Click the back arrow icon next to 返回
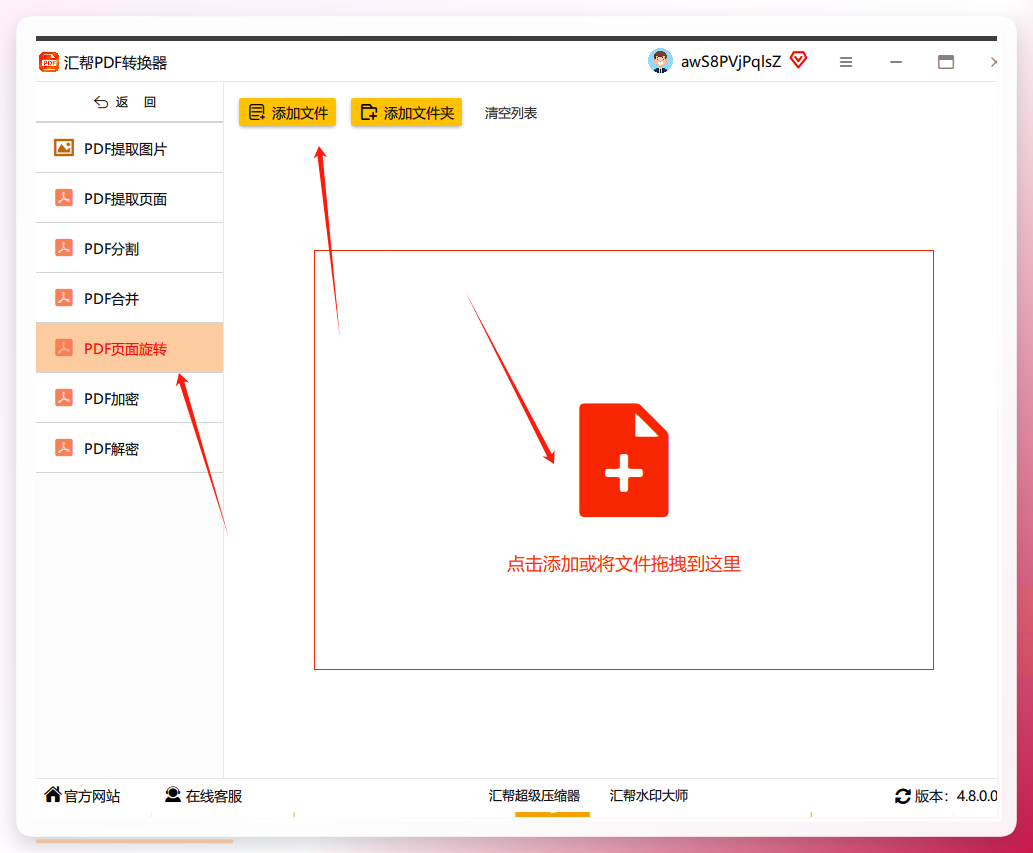Image resolution: width=1033 pixels, height=853 pixels. coord(101,102)
